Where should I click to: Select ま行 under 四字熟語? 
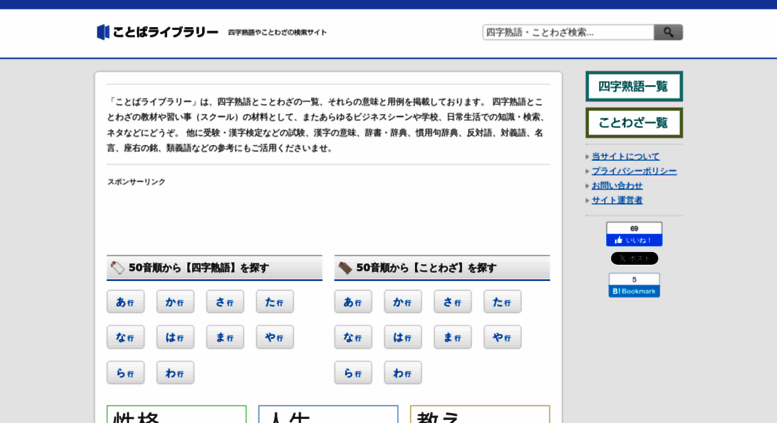click(225, 337)
